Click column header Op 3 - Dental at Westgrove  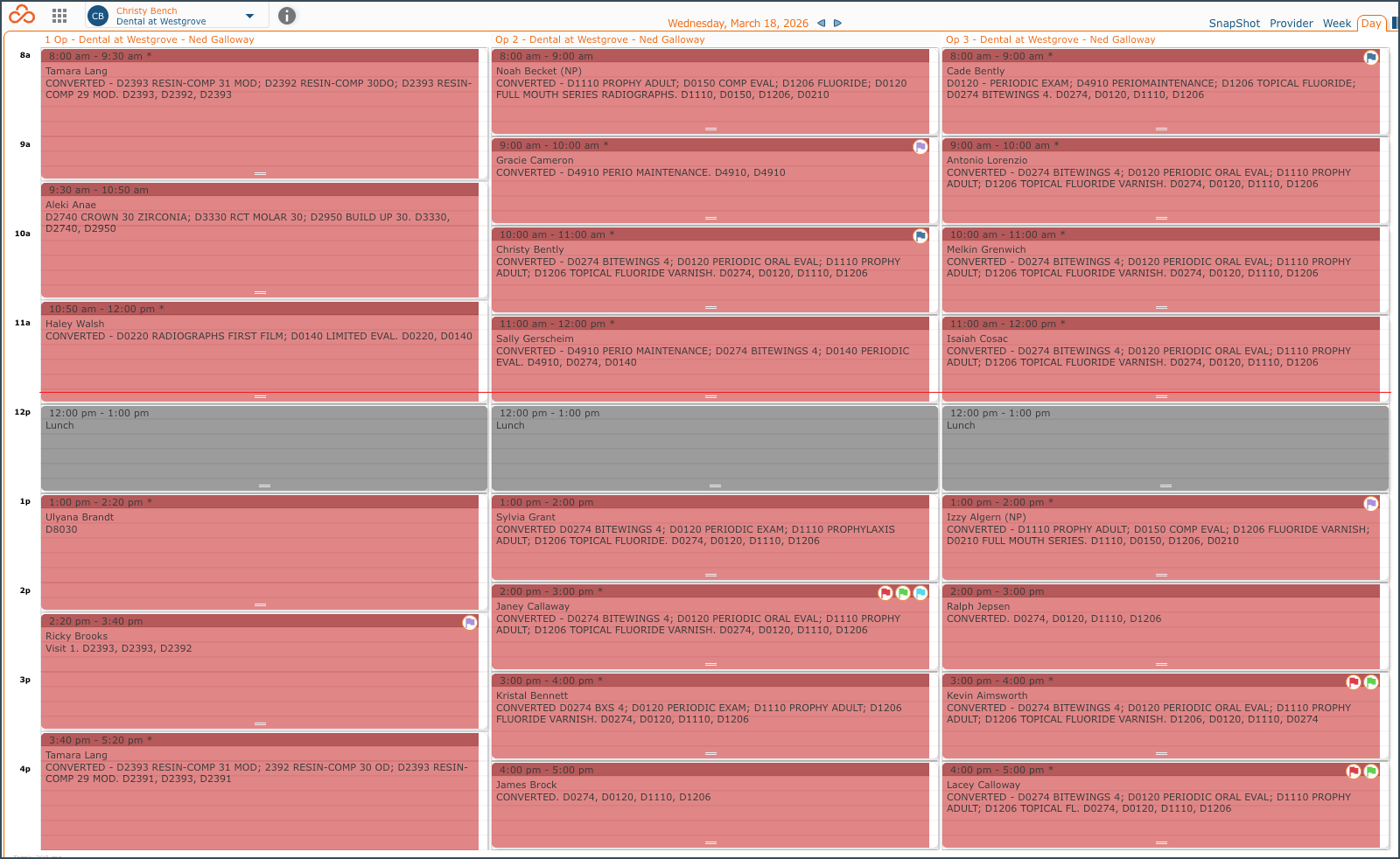click(x=1050, y=39)
